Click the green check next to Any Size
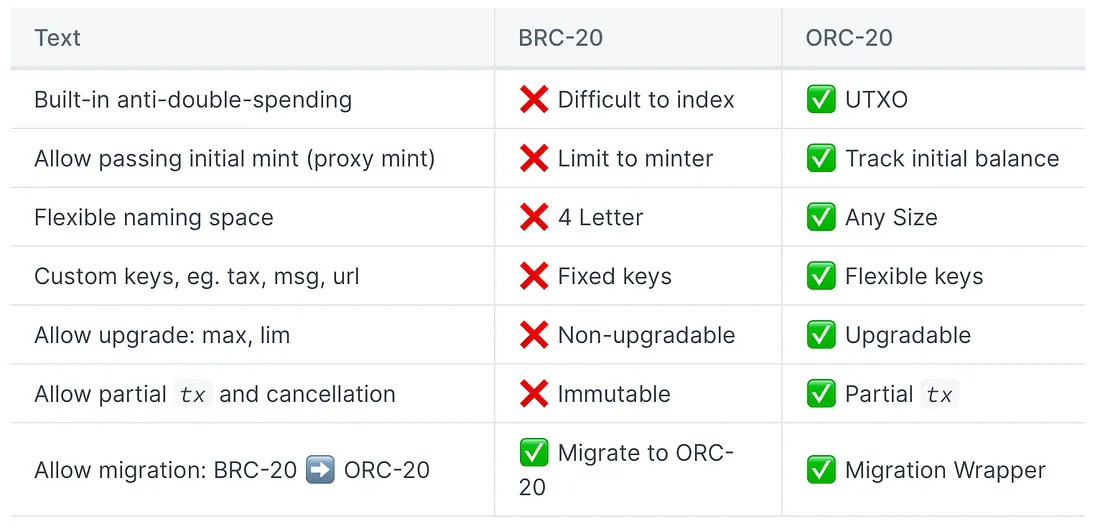 pos(821,217)
